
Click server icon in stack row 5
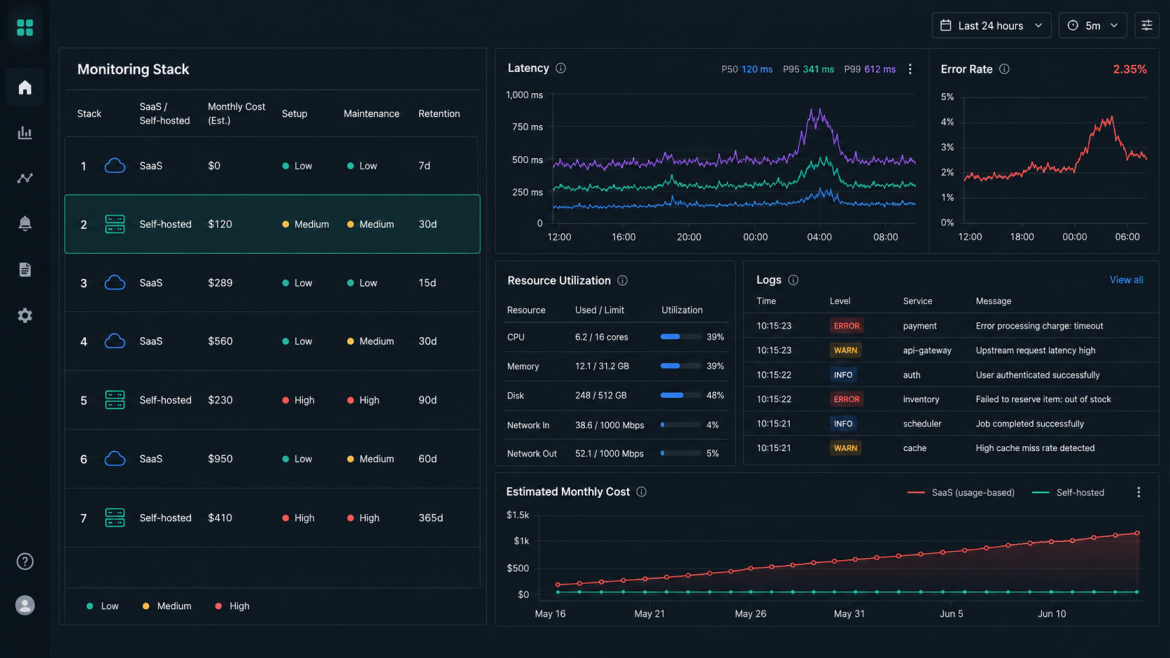tap(114, 400)
